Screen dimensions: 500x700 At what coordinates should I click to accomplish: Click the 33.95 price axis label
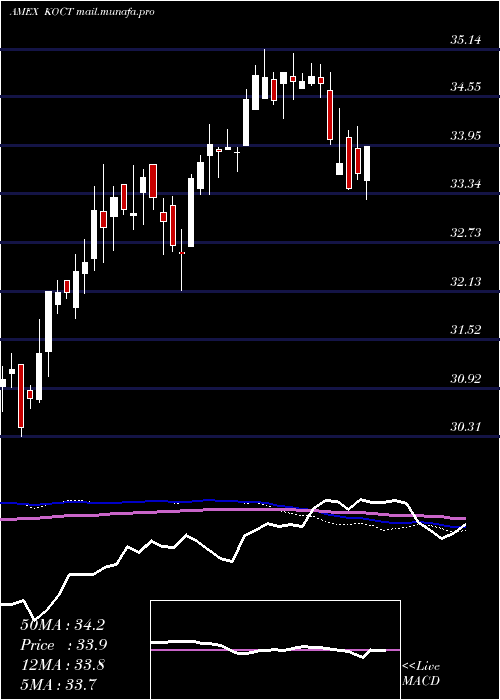click(x=466, y=136)
